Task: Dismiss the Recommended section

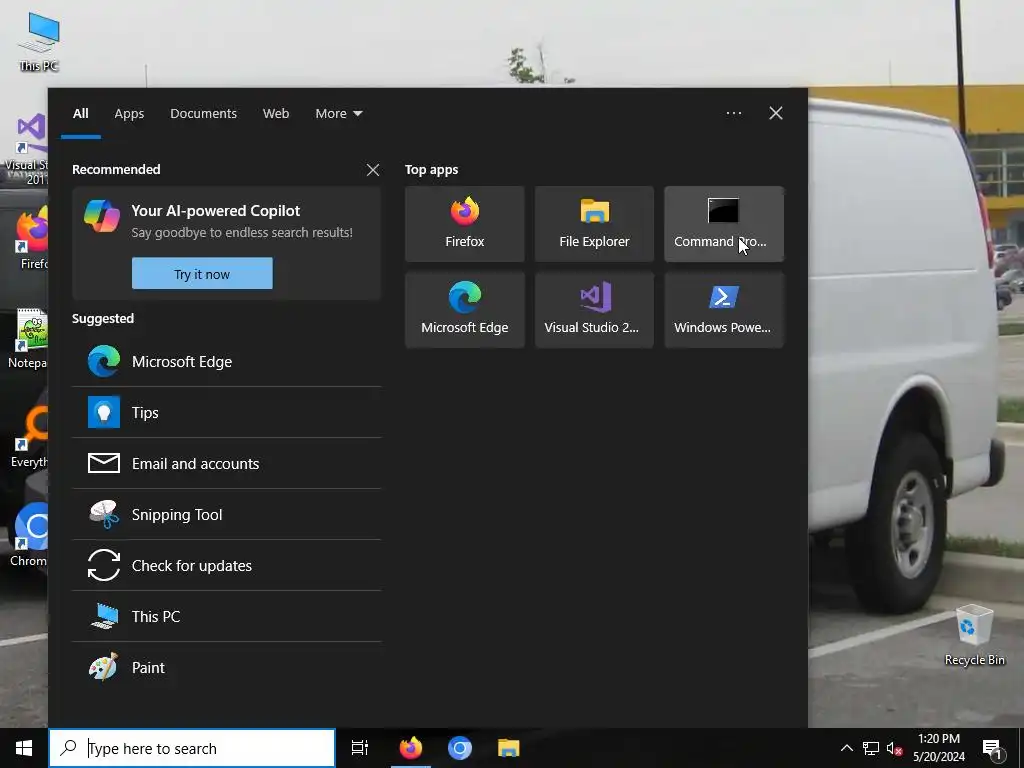Action: [373, 170]
